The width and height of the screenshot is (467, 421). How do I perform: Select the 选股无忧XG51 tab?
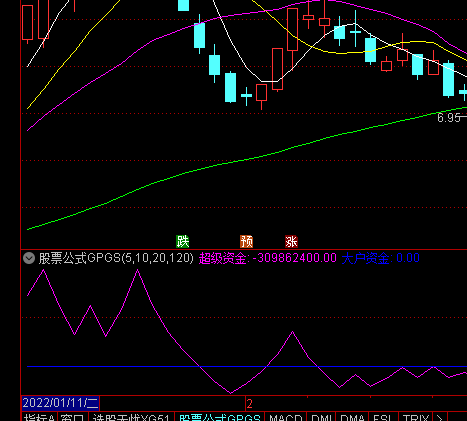[x=131, y=417]
